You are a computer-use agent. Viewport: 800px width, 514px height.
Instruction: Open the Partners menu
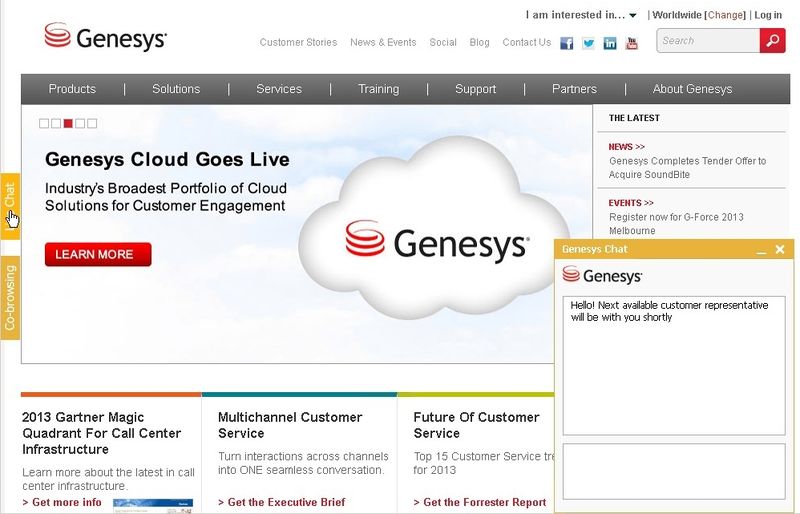click(574, 89)
